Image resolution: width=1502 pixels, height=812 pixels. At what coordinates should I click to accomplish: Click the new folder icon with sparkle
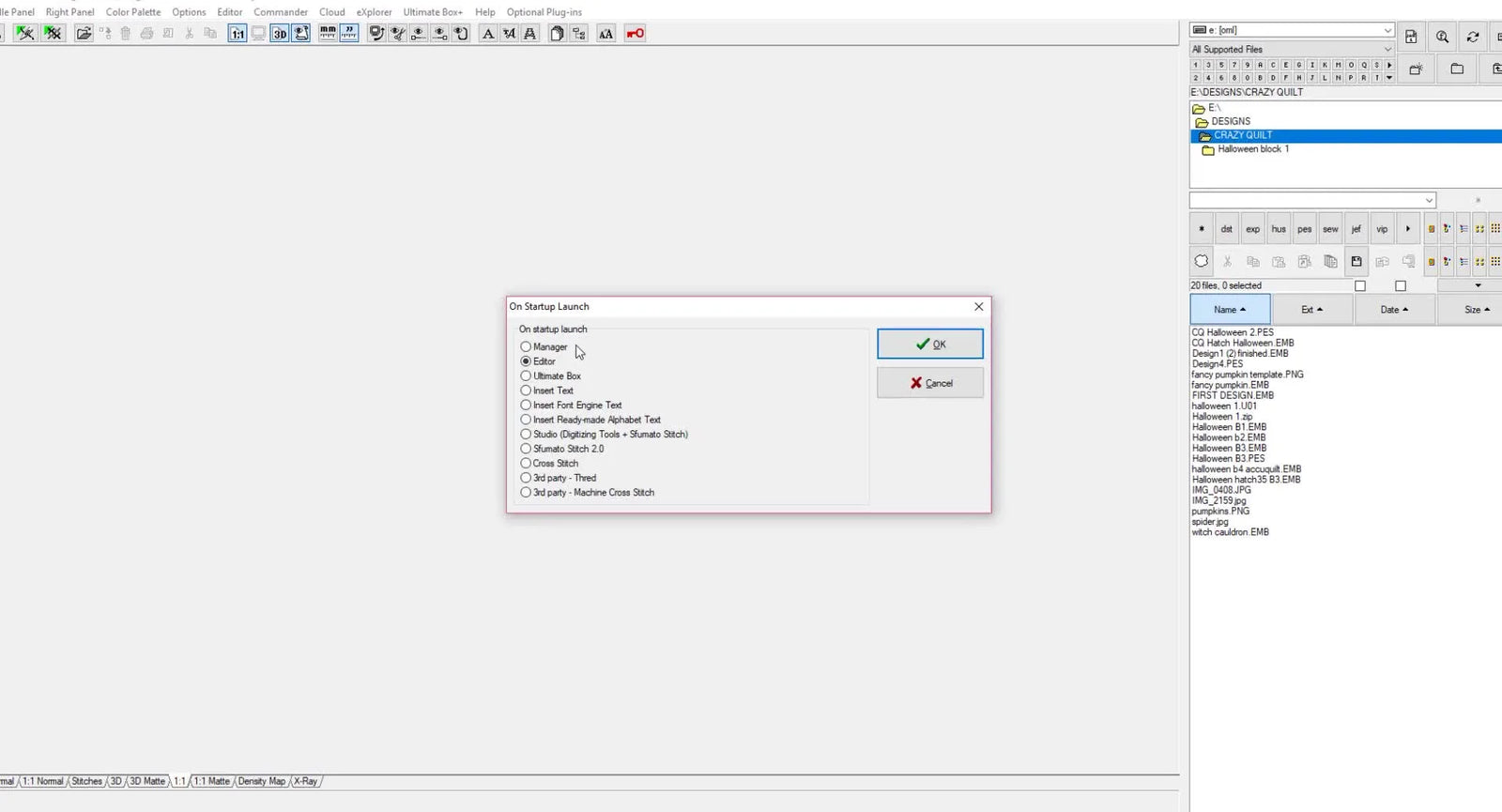[1416, 69]
